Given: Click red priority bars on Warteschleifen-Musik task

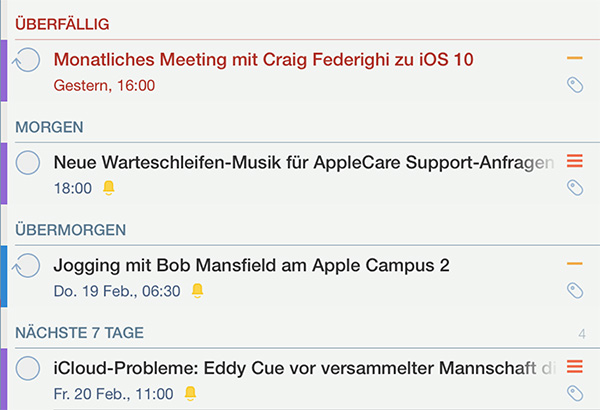Looking at the screenshot, I should [x=575, y=161].
